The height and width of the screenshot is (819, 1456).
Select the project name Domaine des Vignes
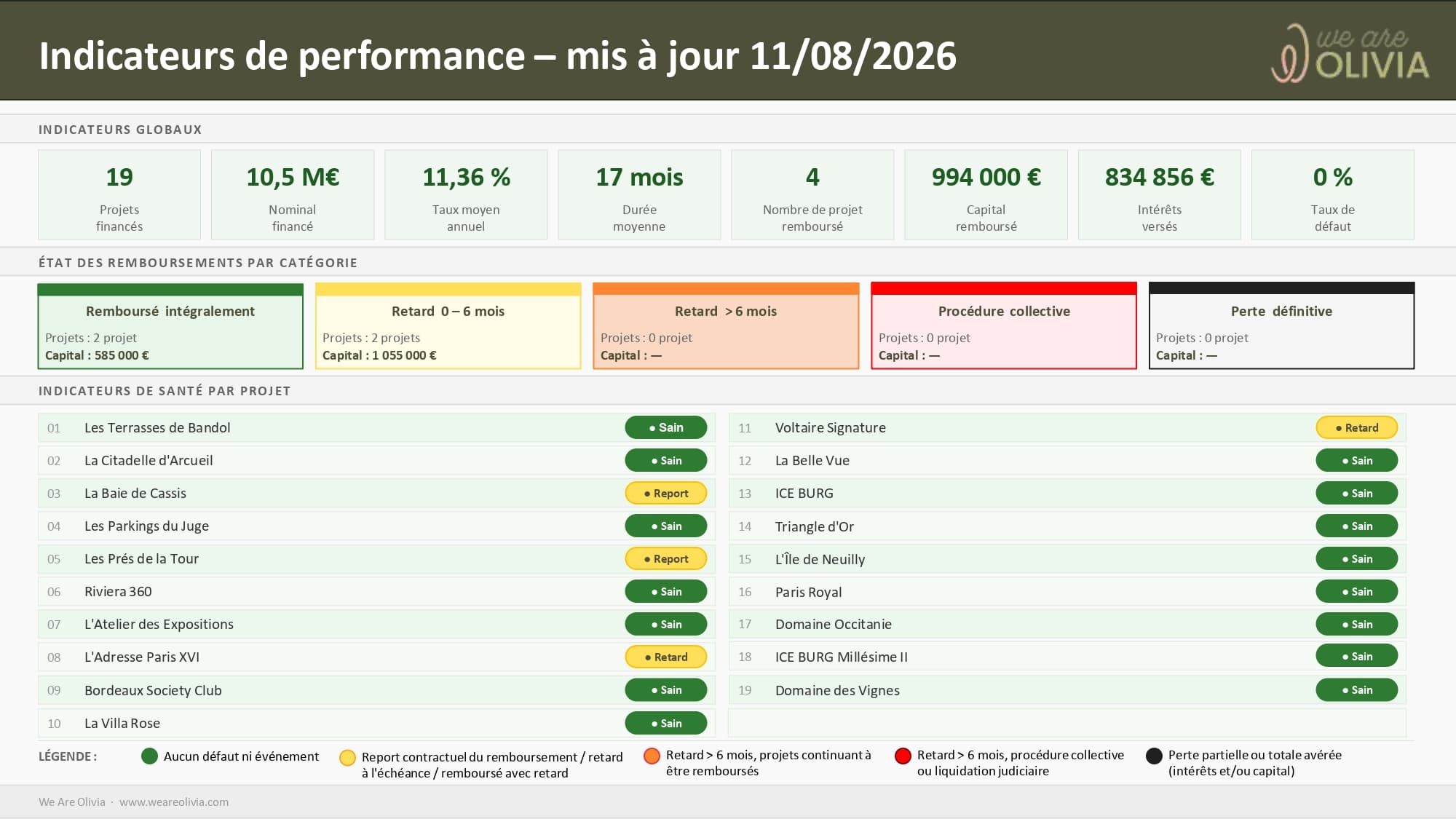pos(837,691)
